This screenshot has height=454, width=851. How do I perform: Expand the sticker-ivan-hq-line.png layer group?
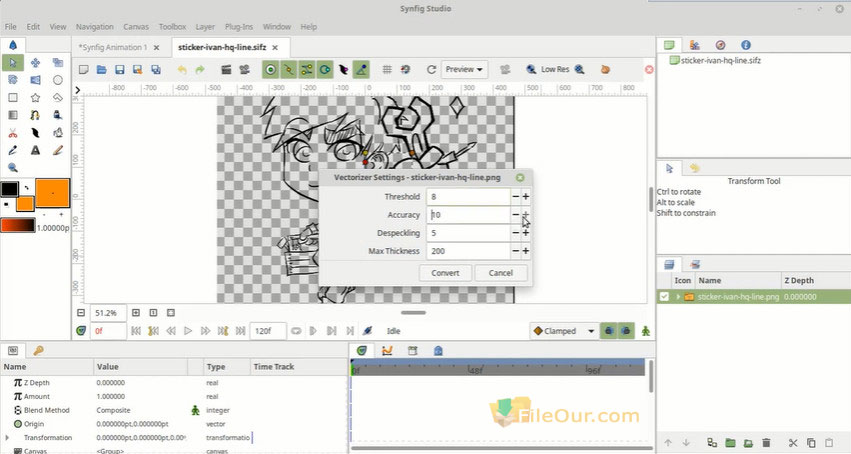pos(677,297)
